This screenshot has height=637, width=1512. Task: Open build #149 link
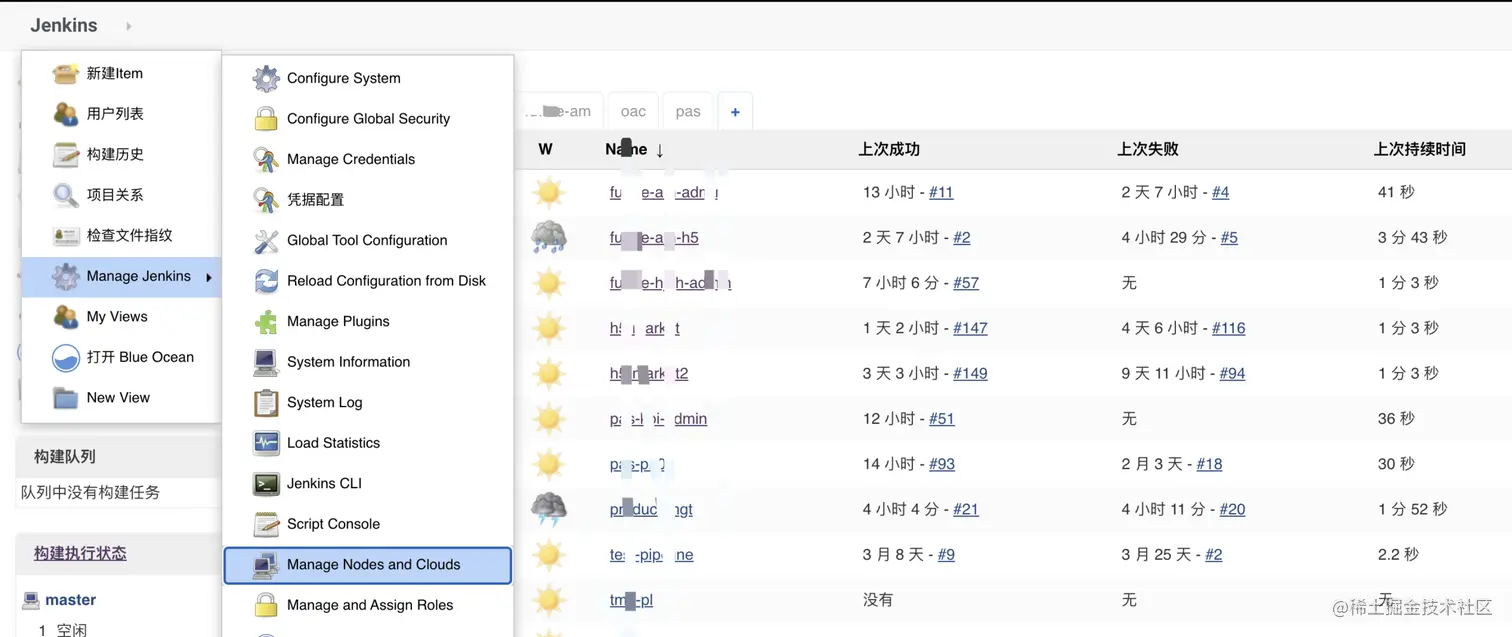[x=970, y=373]
